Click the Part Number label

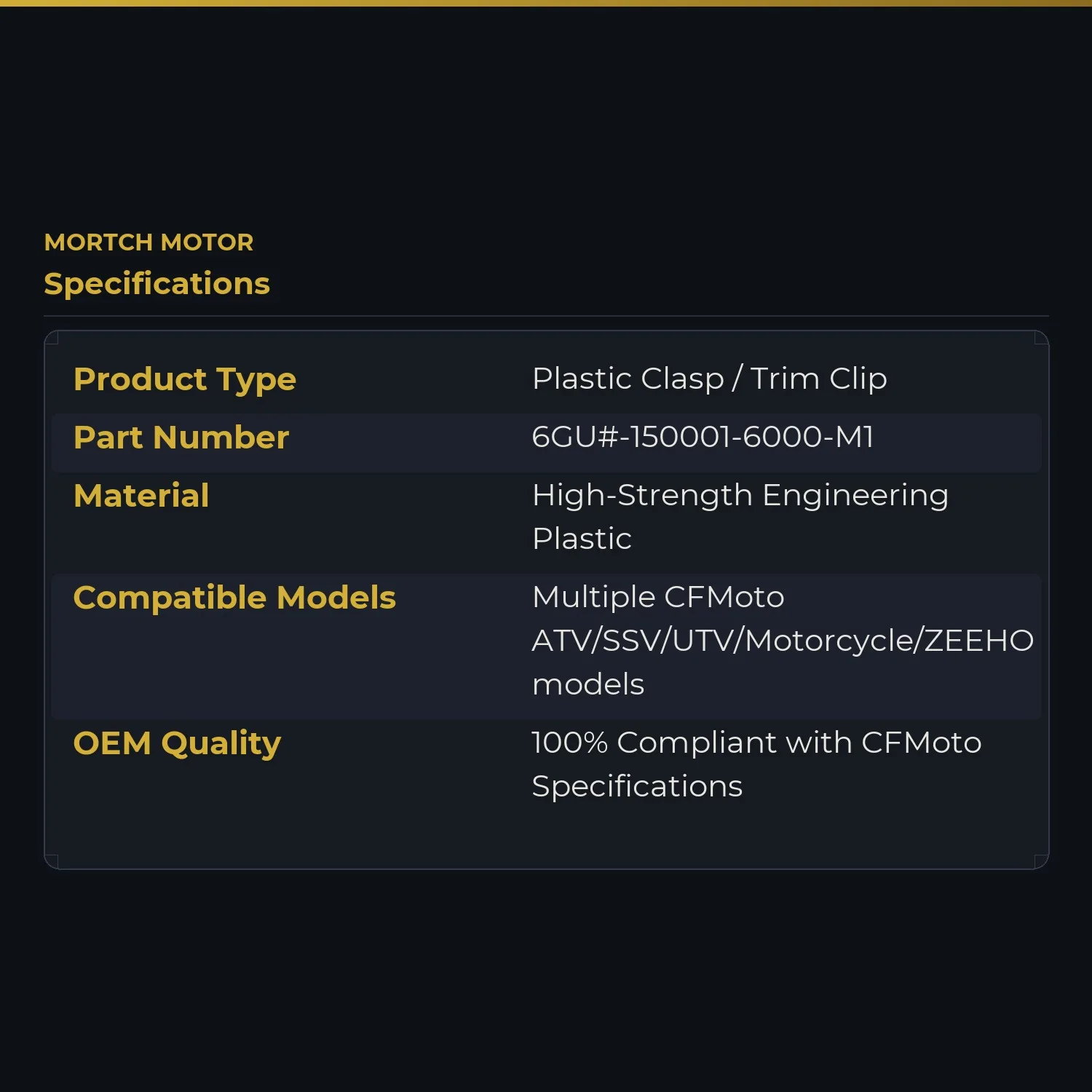pos(181,437)
